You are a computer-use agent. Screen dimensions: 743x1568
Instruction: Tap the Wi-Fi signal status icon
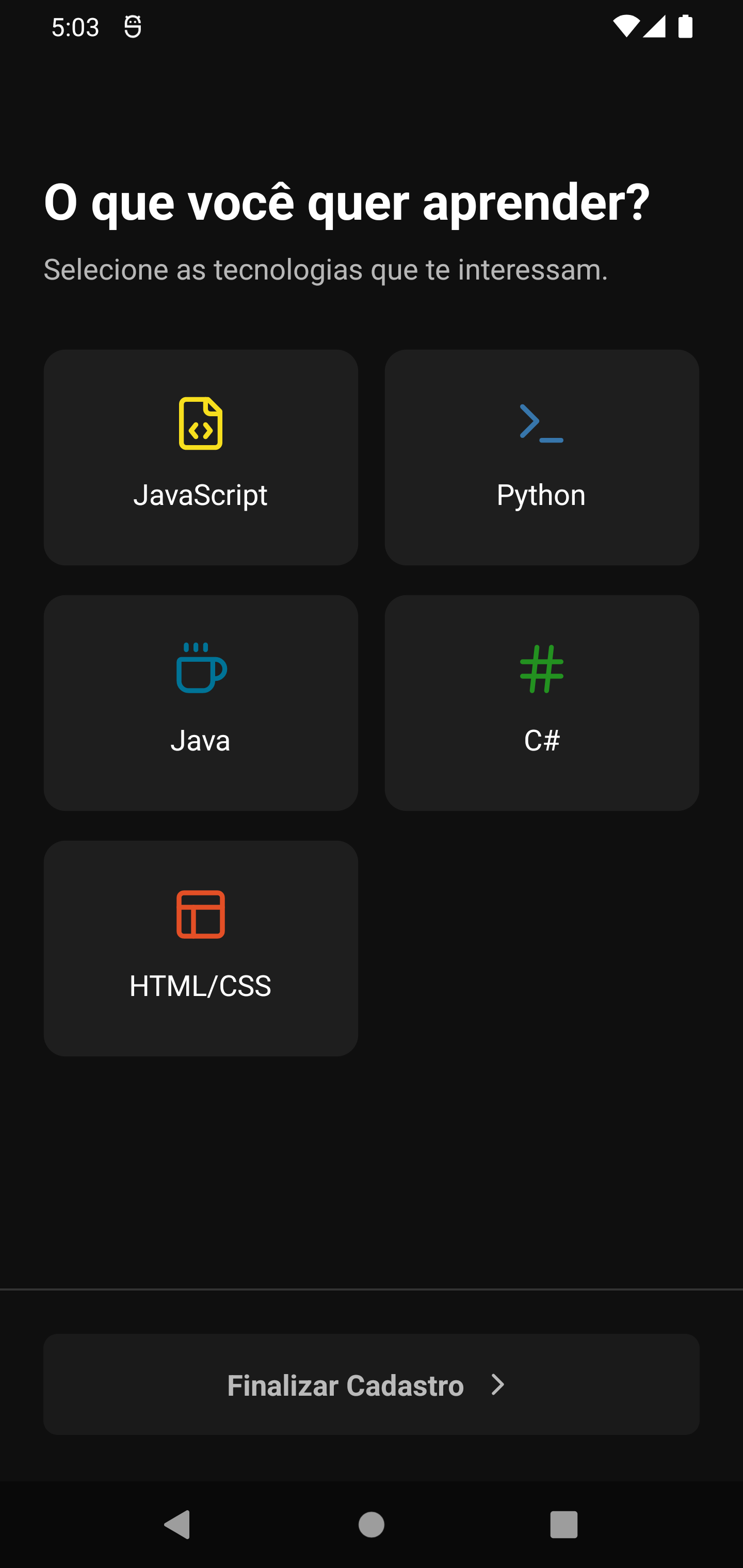(x=625, y=27)
